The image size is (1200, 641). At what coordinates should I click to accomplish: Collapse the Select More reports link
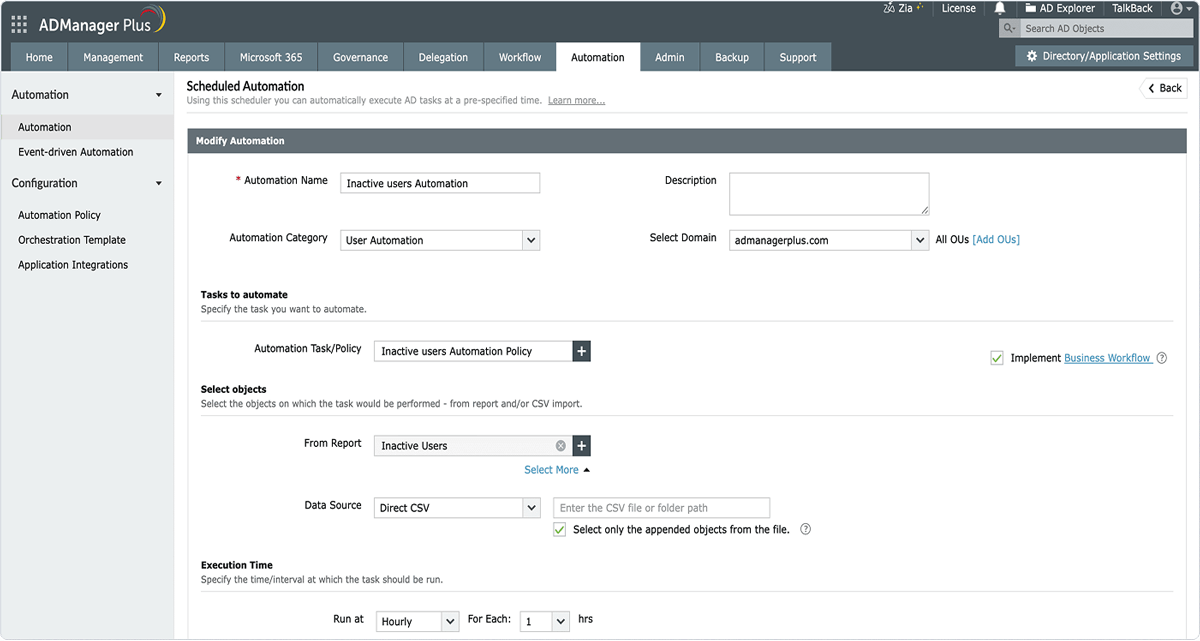(x=557, y=470)
